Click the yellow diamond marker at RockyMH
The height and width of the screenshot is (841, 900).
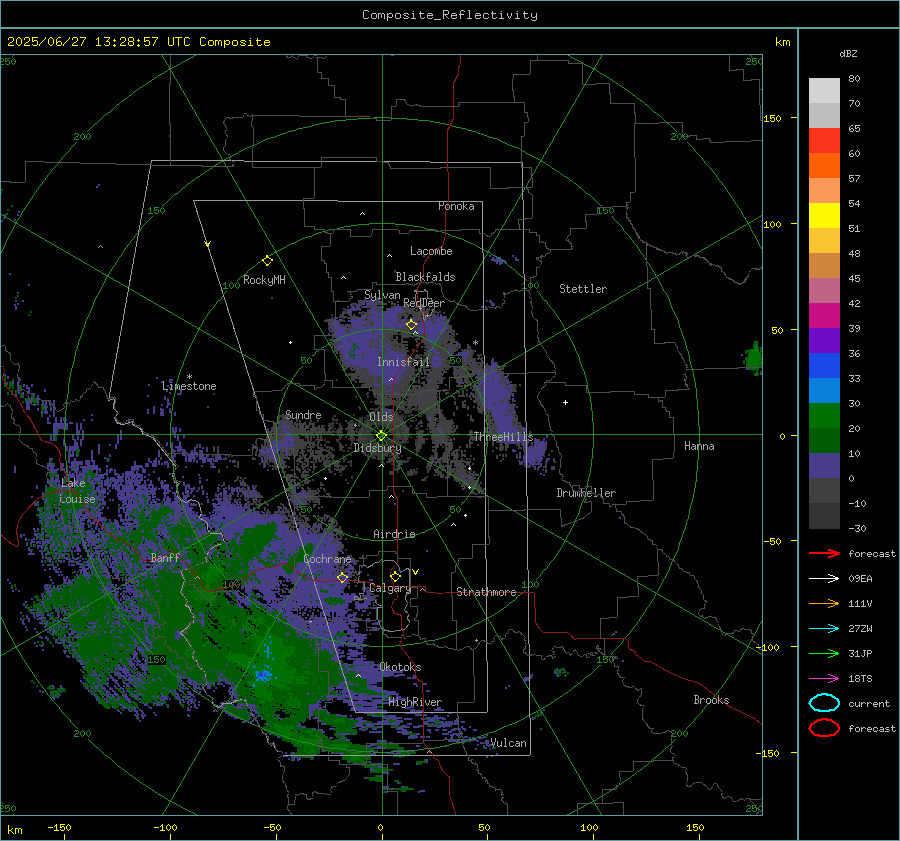[267, 261]
